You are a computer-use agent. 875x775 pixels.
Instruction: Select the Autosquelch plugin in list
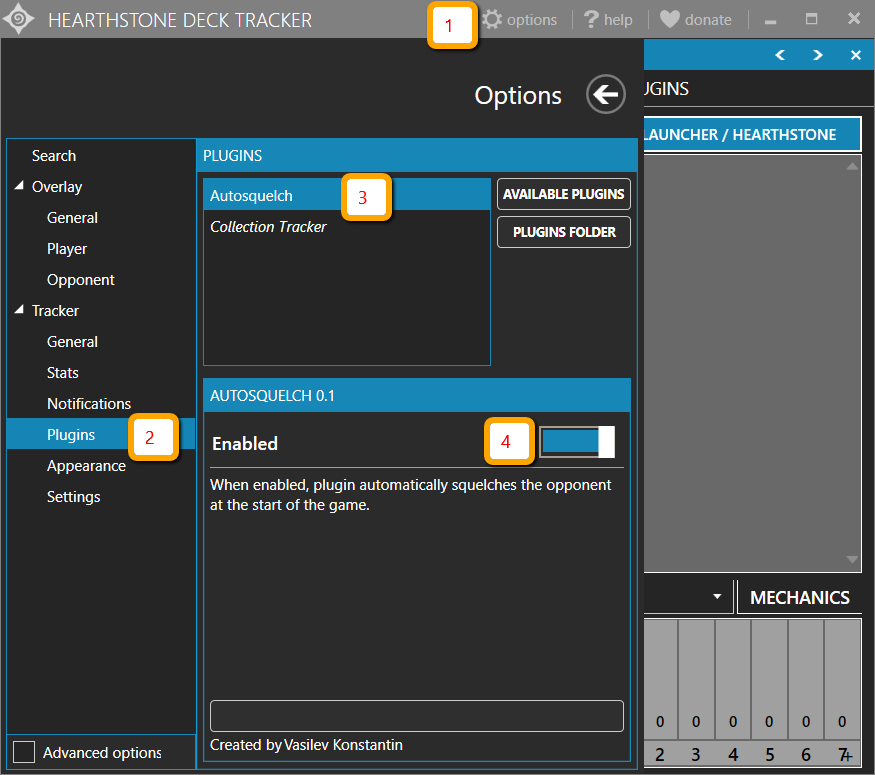[x=347, y=195]
